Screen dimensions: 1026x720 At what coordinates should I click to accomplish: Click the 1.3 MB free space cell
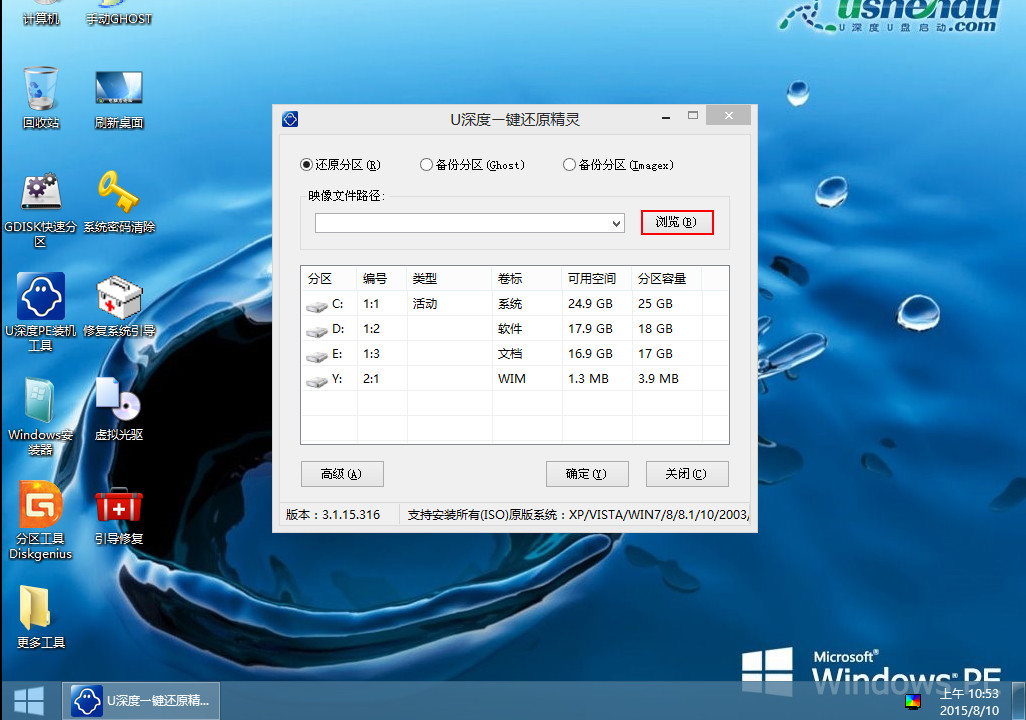click(x=588, y=379)
